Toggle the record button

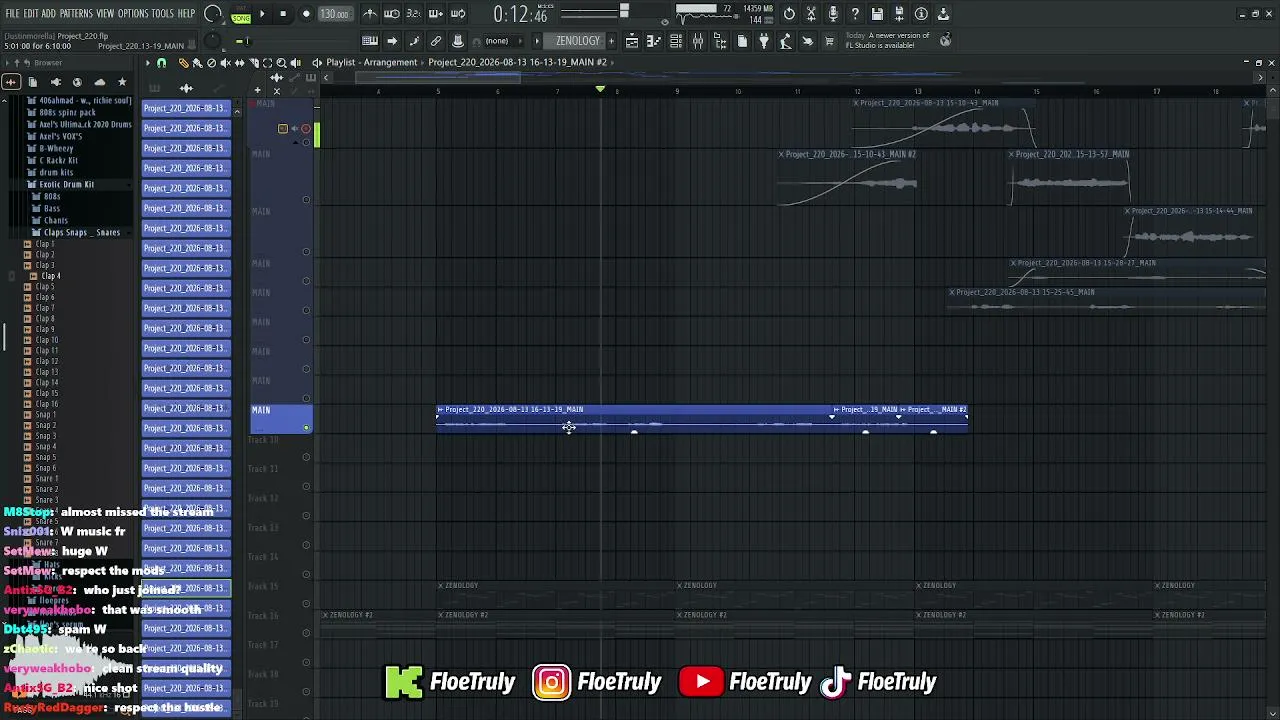[x=306, y=14]
